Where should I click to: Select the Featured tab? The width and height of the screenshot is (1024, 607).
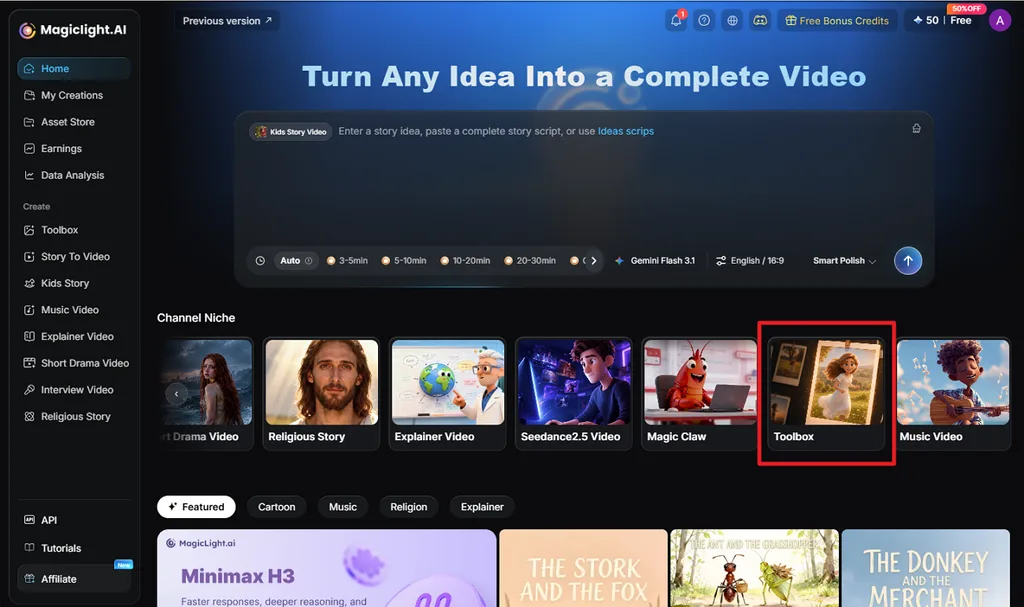[196, 507]
